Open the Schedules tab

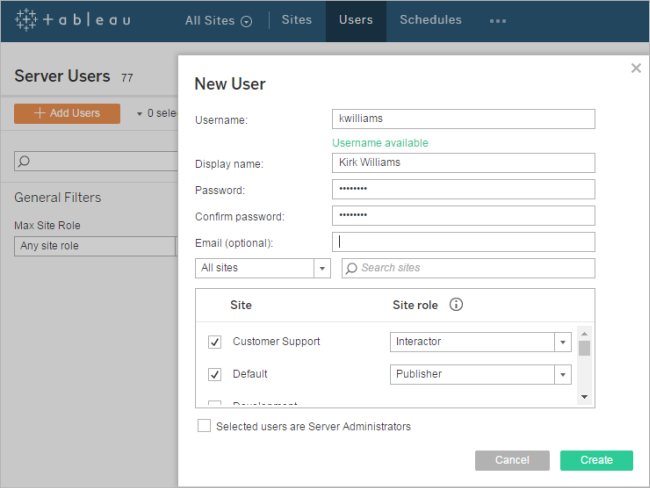pos(430,20)
